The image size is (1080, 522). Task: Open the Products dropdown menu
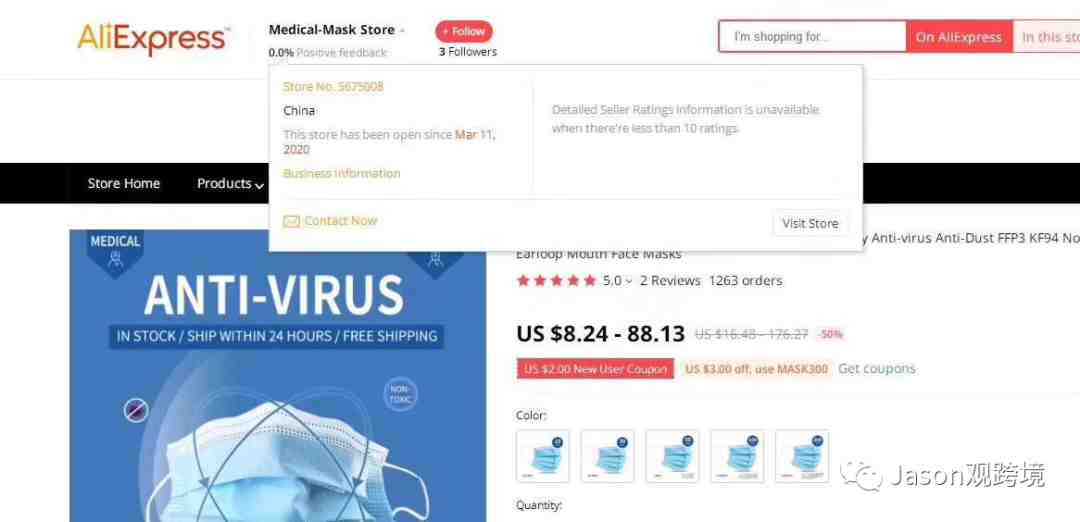230,183
